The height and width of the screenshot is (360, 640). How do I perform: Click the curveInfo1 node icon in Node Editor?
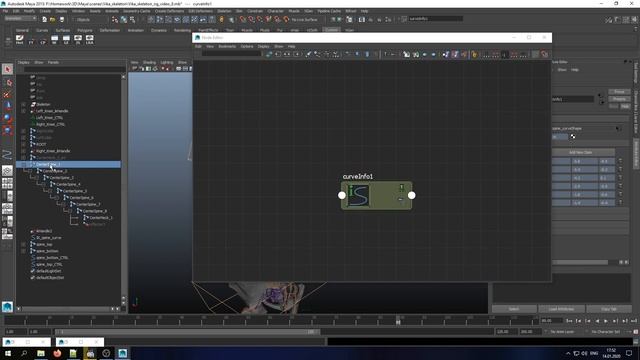click(x=358, y=196)
